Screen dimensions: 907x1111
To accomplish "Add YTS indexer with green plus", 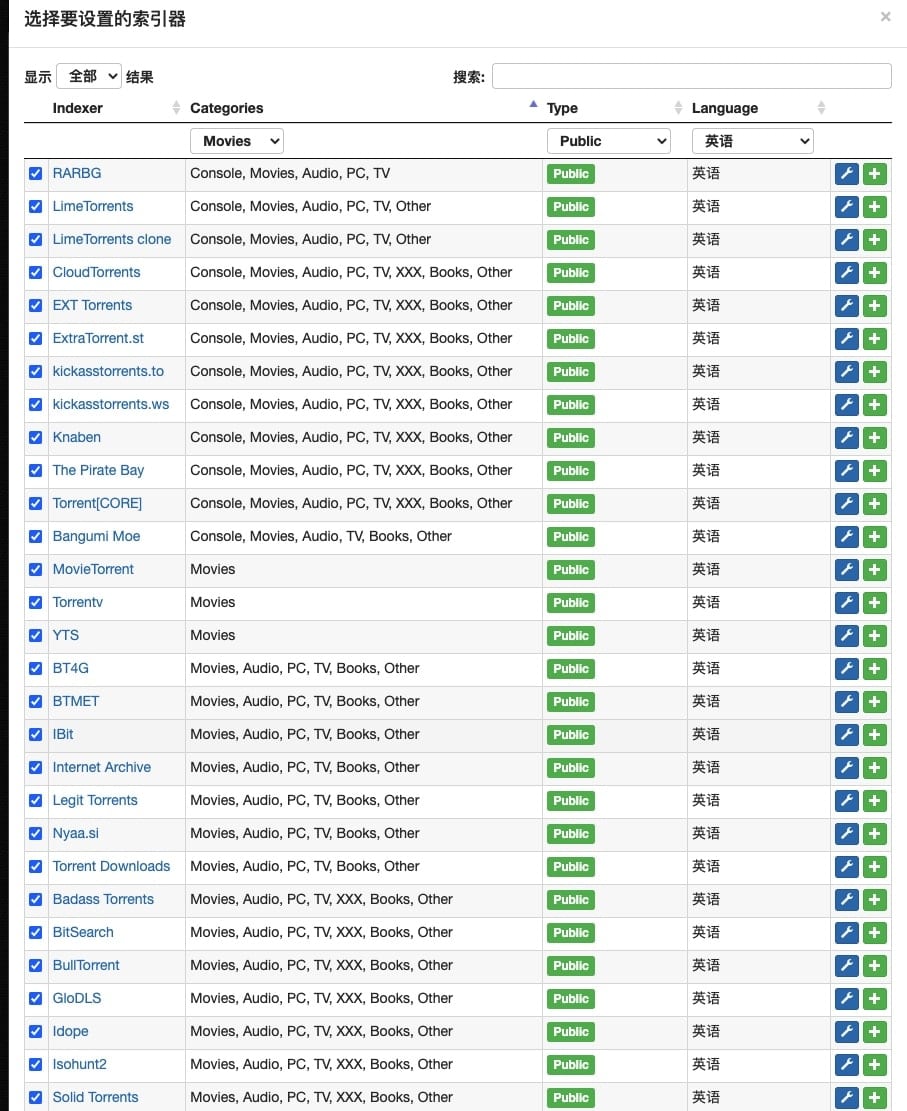I will pos(874,636).
